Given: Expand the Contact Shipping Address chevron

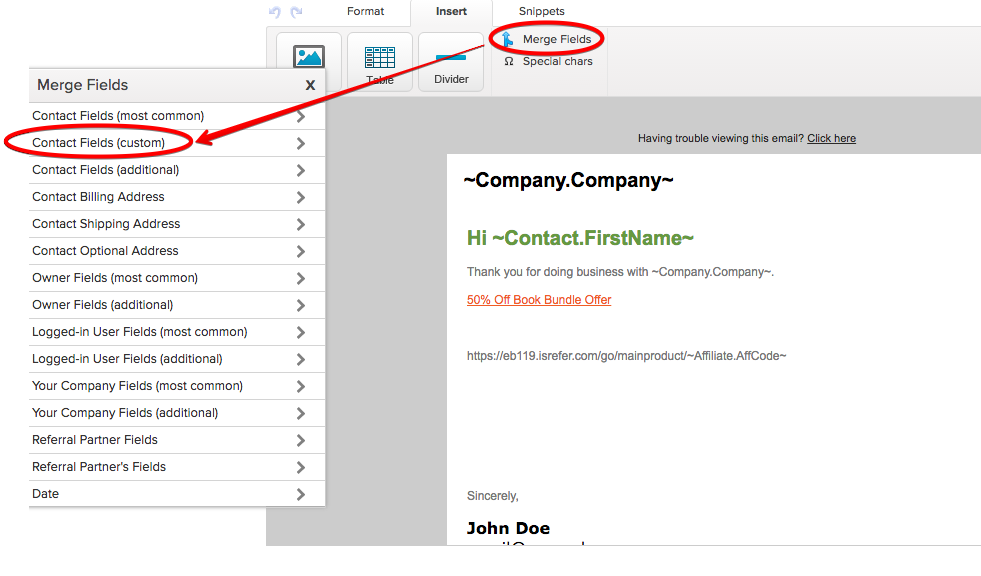Looking at the screenshot, I should [300, 225].
